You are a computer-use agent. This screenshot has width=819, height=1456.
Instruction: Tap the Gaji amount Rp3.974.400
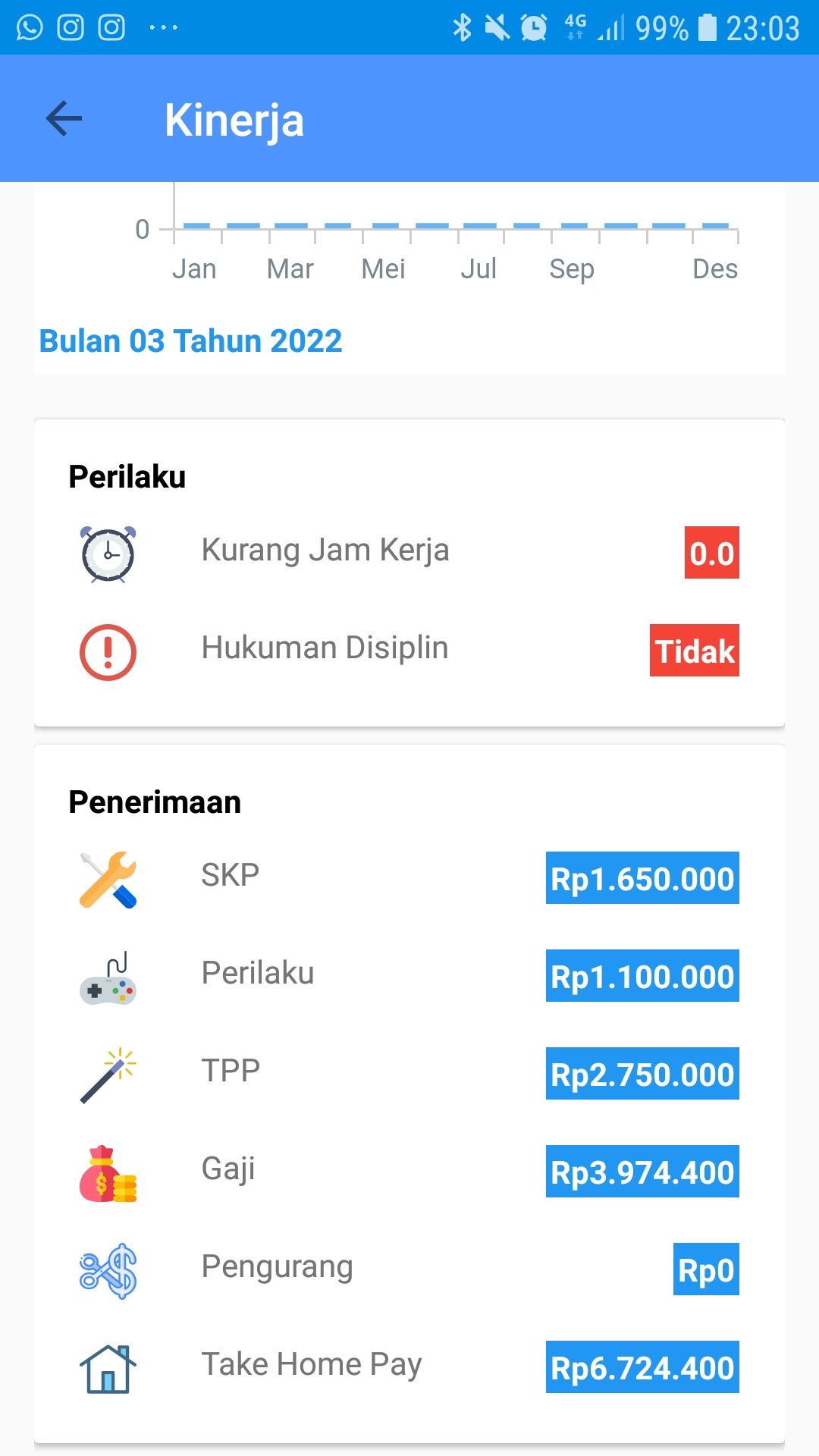[642, 1172]
